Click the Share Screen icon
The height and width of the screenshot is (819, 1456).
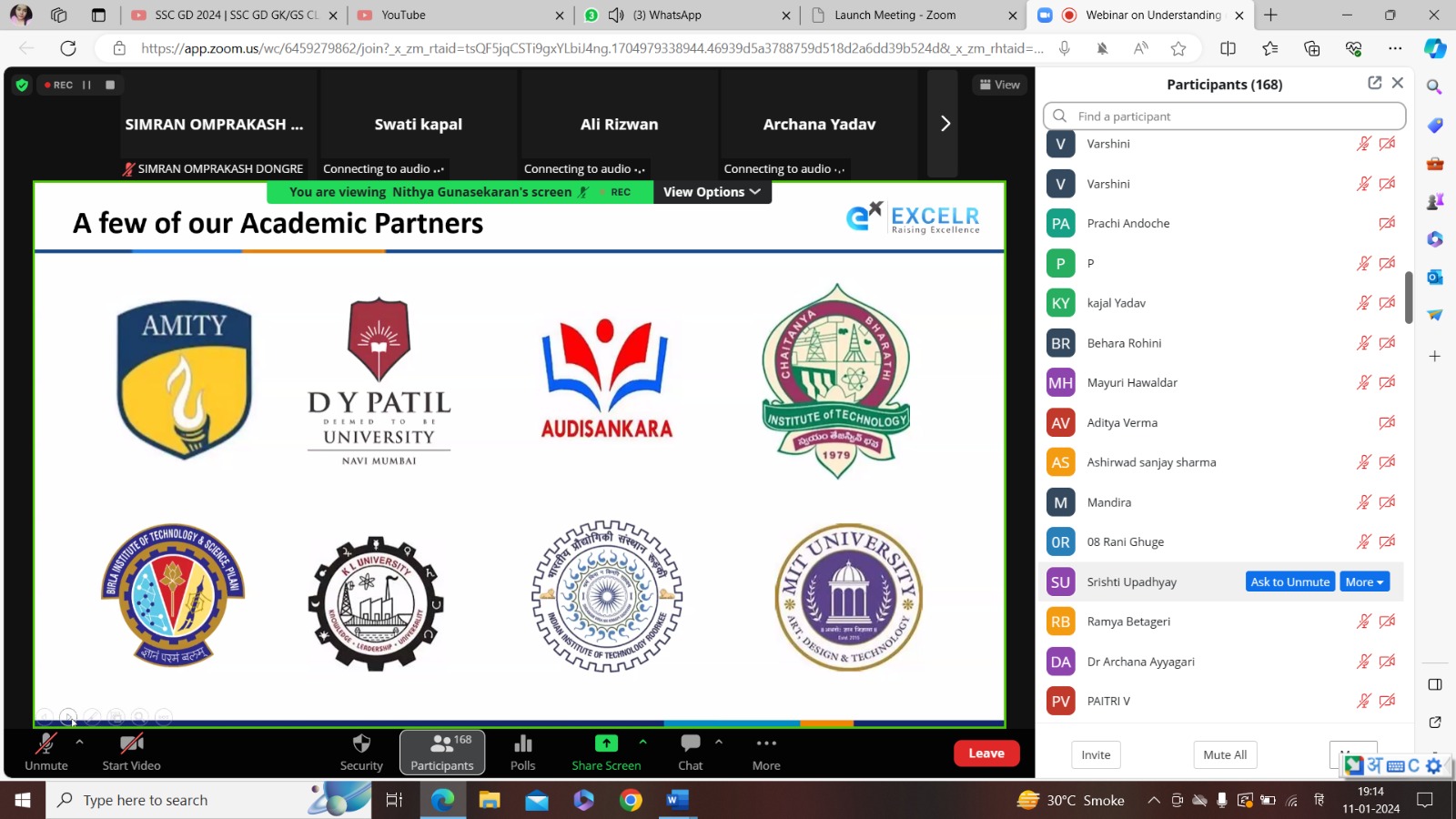606,743
